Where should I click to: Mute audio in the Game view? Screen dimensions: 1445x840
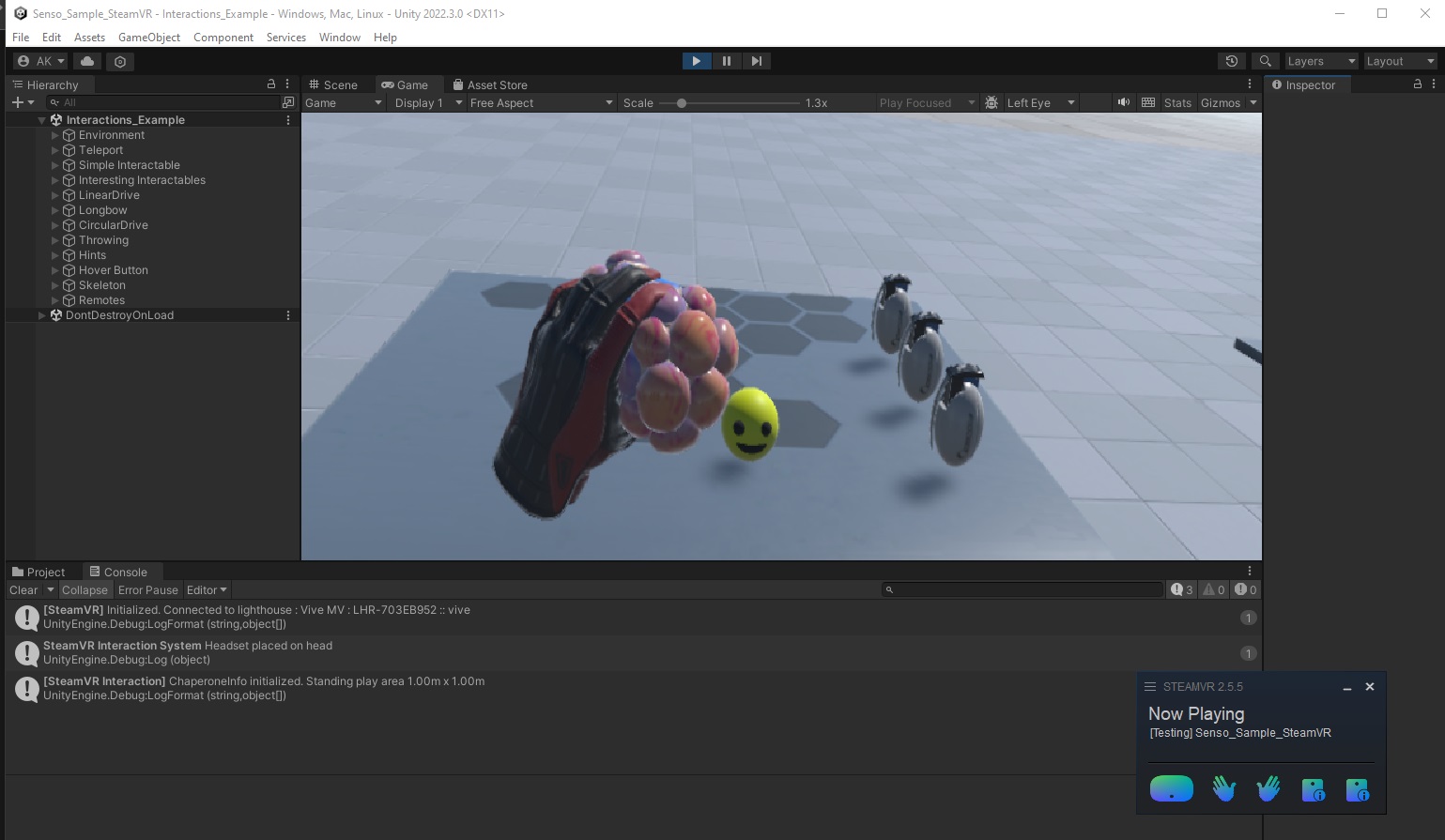tap(1123, 102)
